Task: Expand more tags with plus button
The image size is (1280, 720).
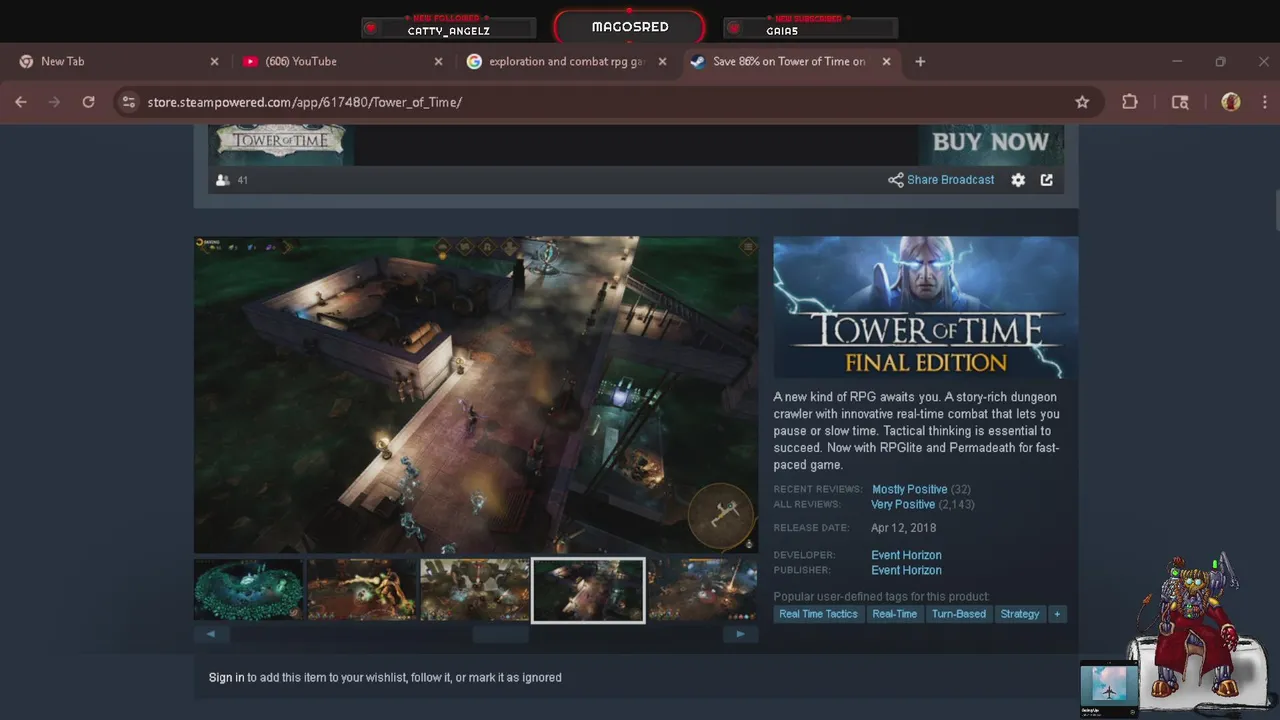Action: [x=1057, y=614]
